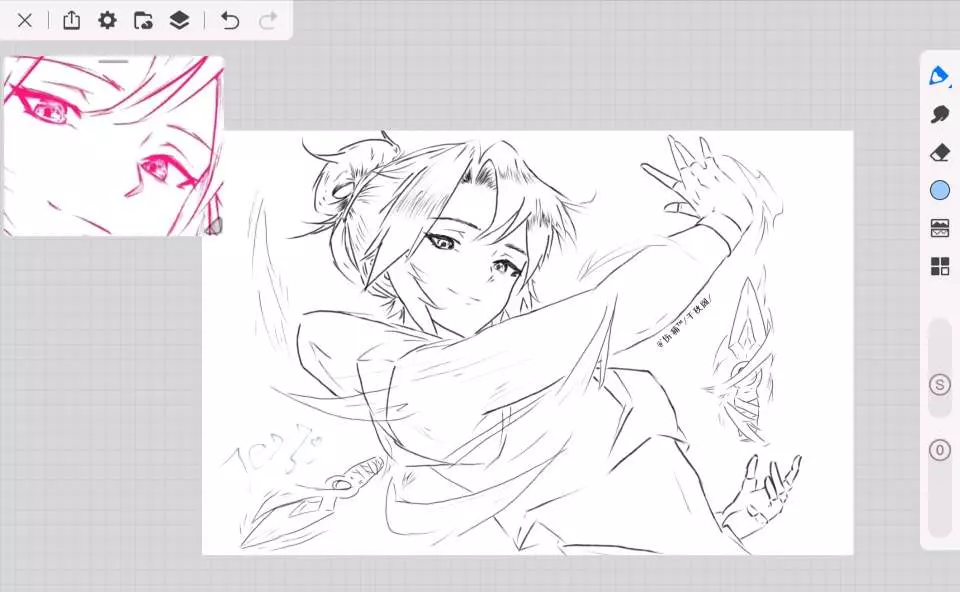Screen dimensions: 960x592
Task: Open the share/export icon
Action: tap(72, 20)
